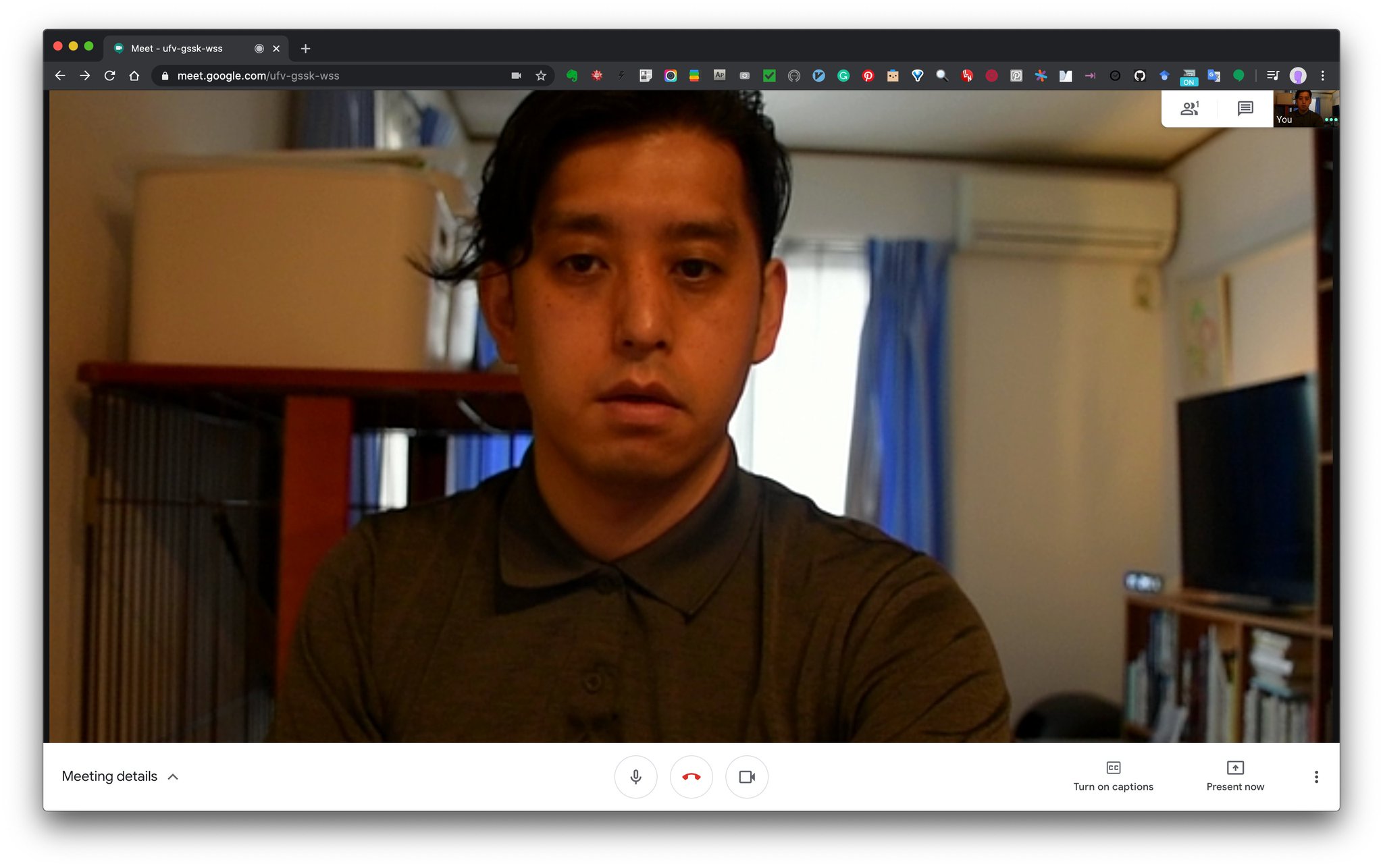Turn off the camera

click(746, 777)
